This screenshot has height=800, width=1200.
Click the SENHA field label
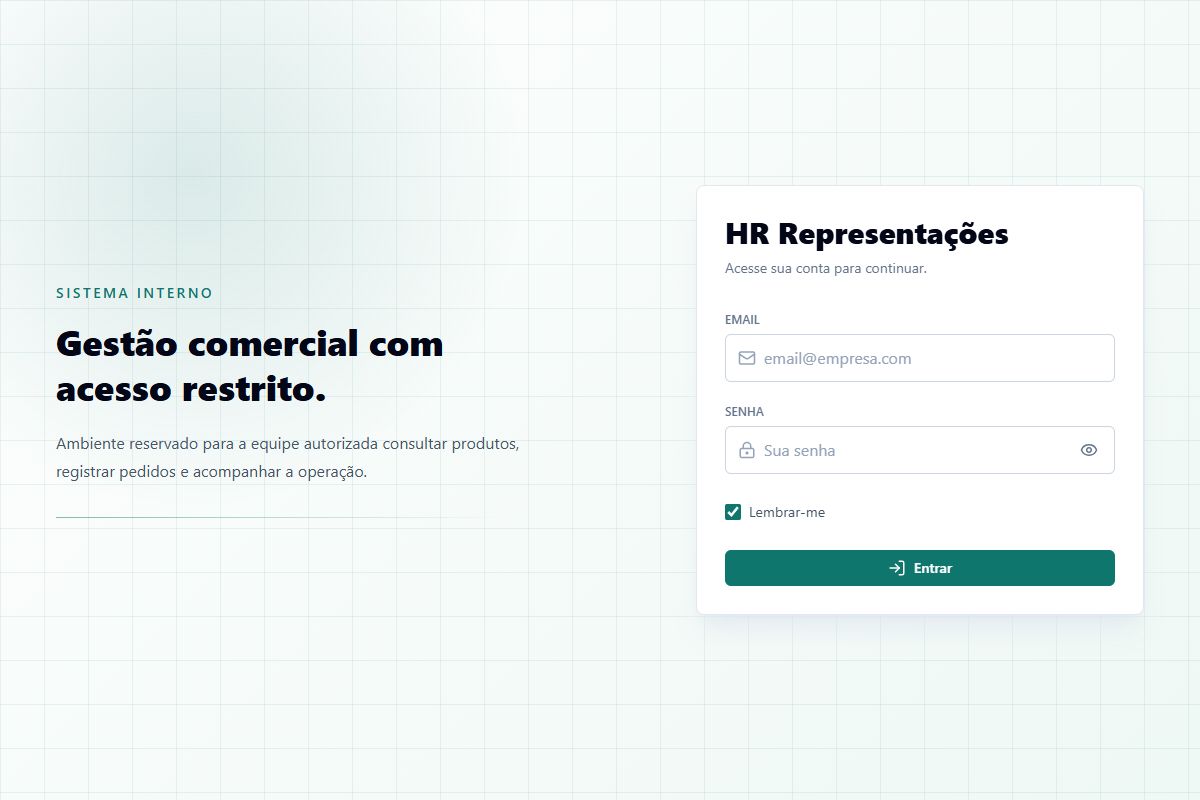click(x=744, y=412)
